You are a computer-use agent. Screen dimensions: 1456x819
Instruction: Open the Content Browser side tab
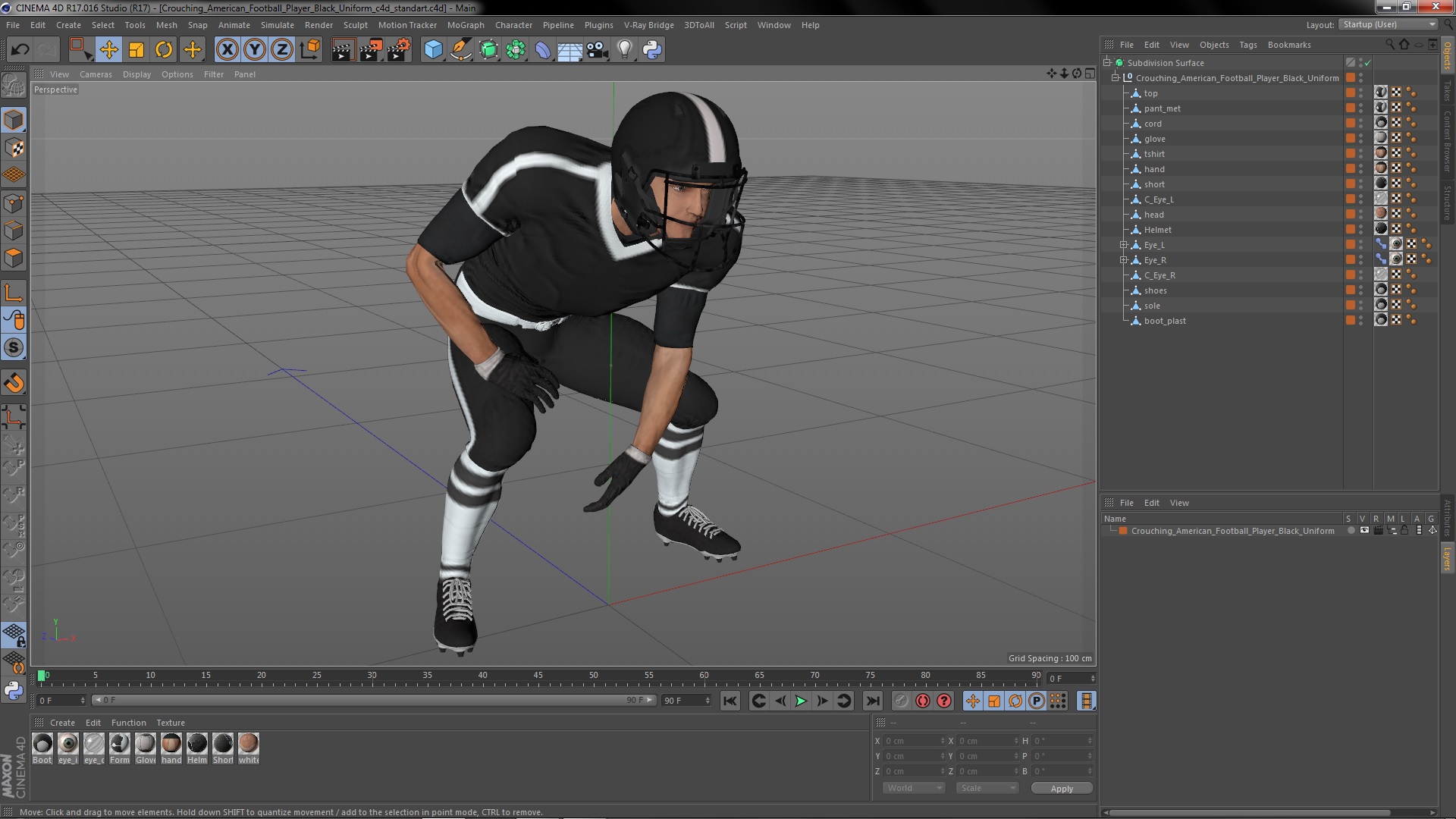pyautogui.click(x=1447, y=141)
